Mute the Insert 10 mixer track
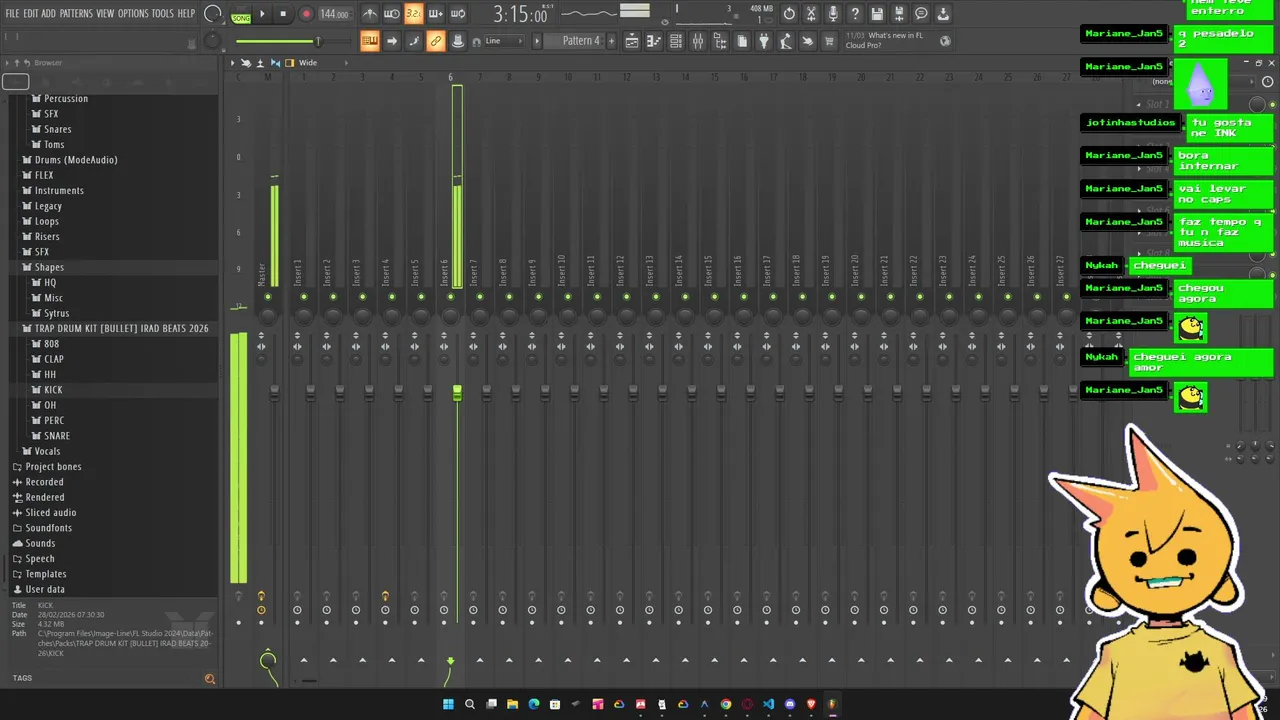This screenshot has height=720, width=1280. (567, 297)
